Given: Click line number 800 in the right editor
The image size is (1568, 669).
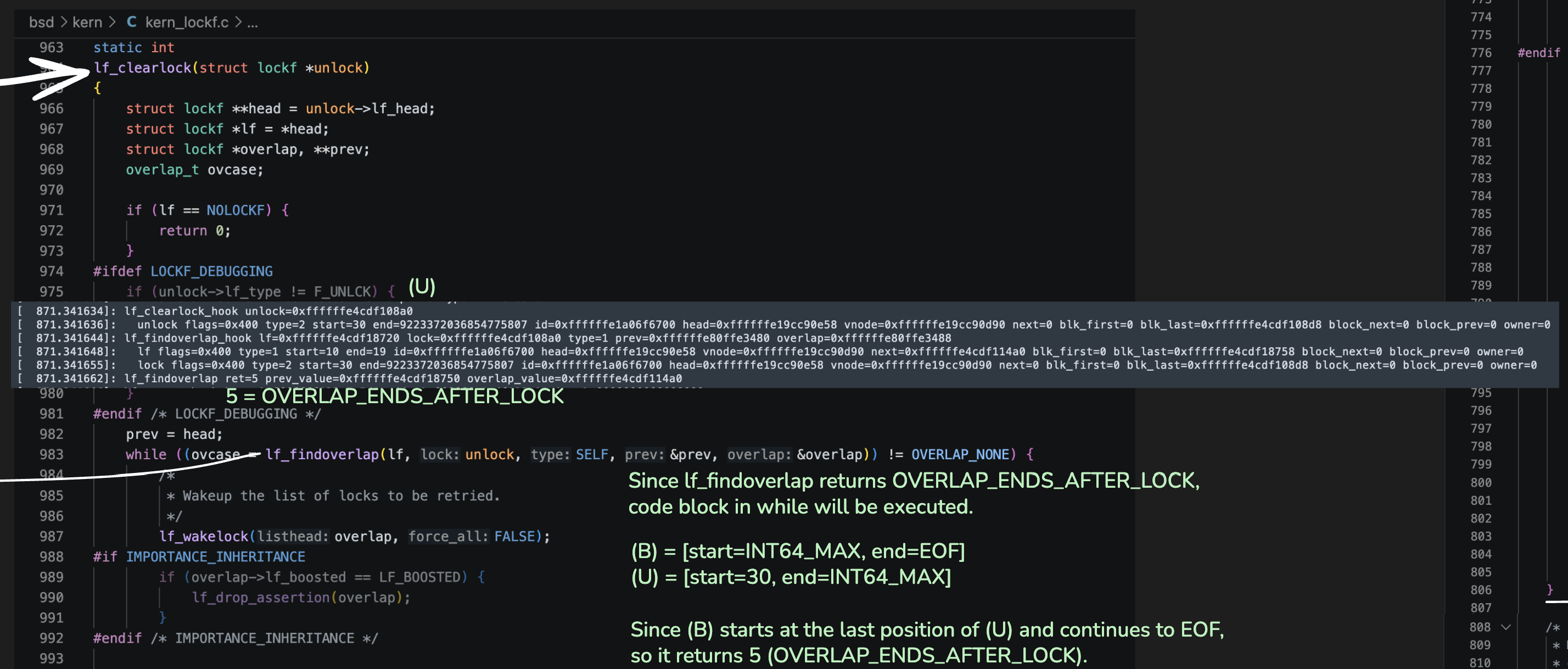Looking at the screenshot, I should 1480,482.
